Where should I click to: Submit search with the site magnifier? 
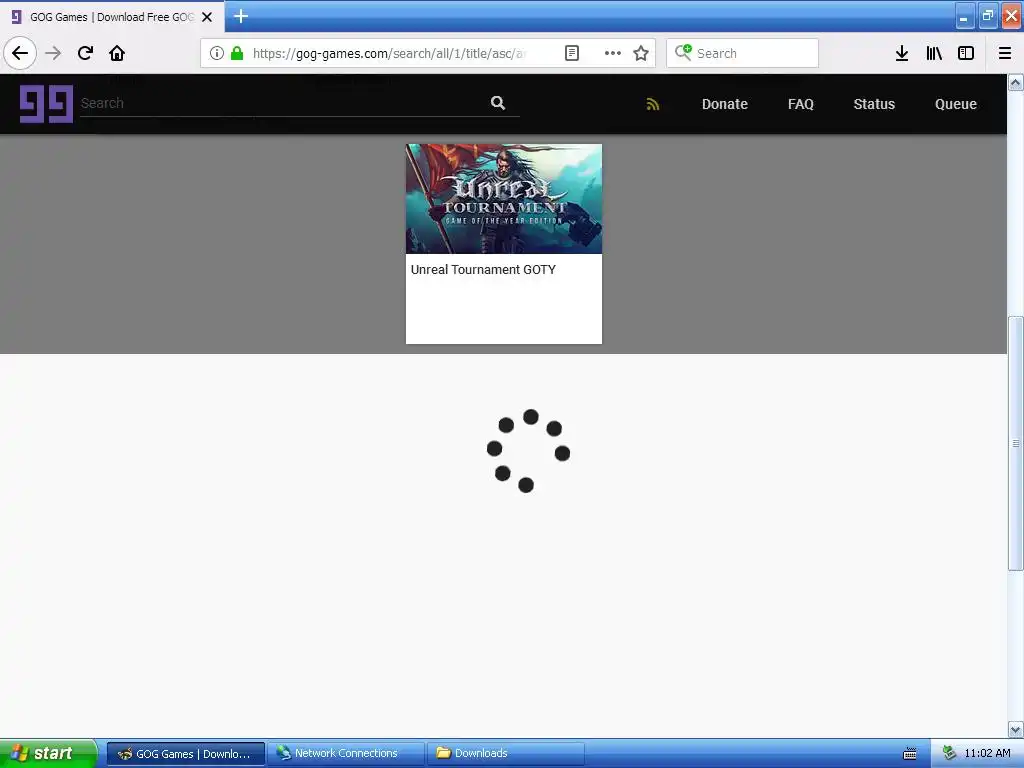coord(498,103)
